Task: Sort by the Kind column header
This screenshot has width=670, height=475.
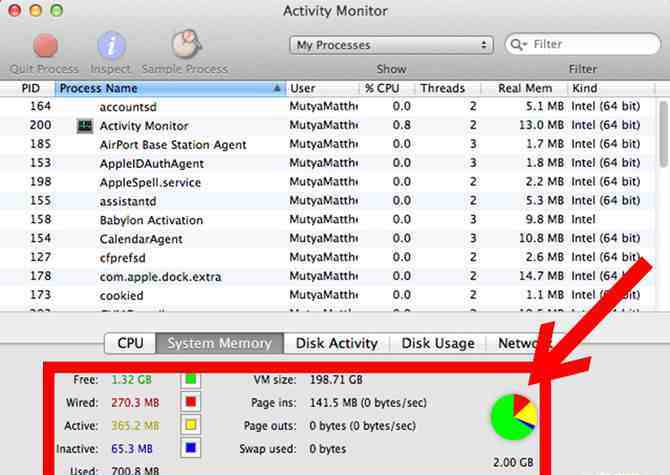Action: coord(611,88)
